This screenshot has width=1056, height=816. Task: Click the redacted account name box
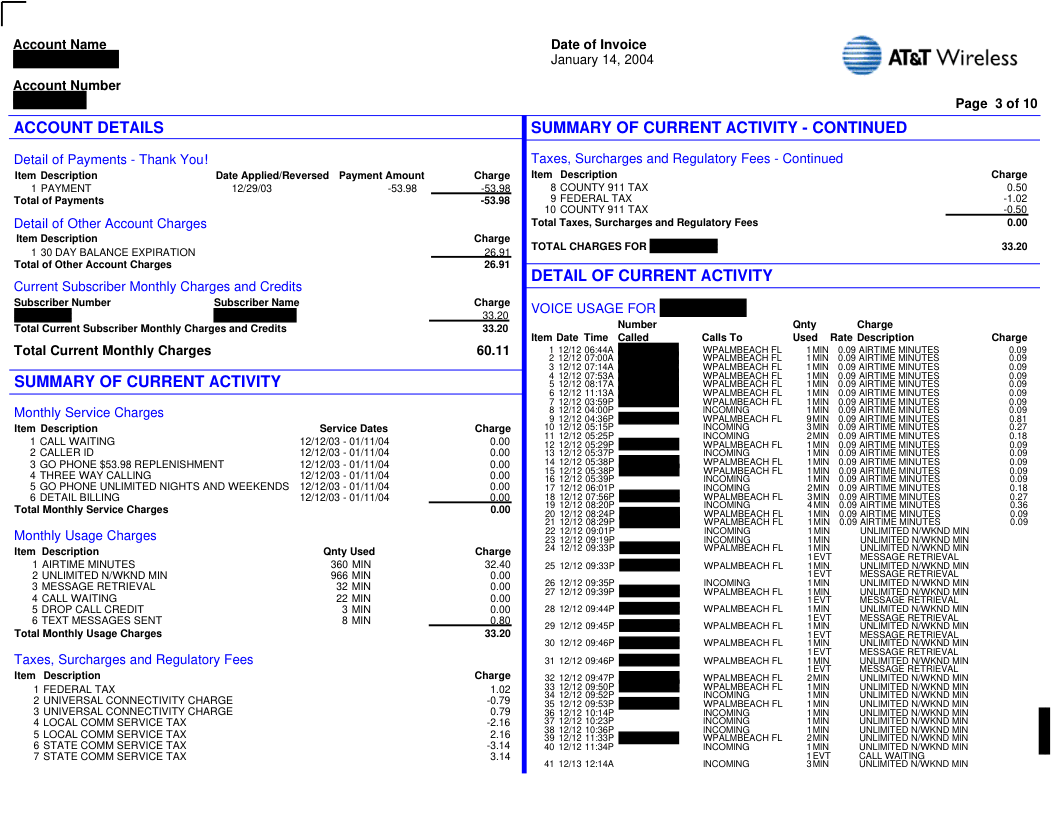coord(66,60)
